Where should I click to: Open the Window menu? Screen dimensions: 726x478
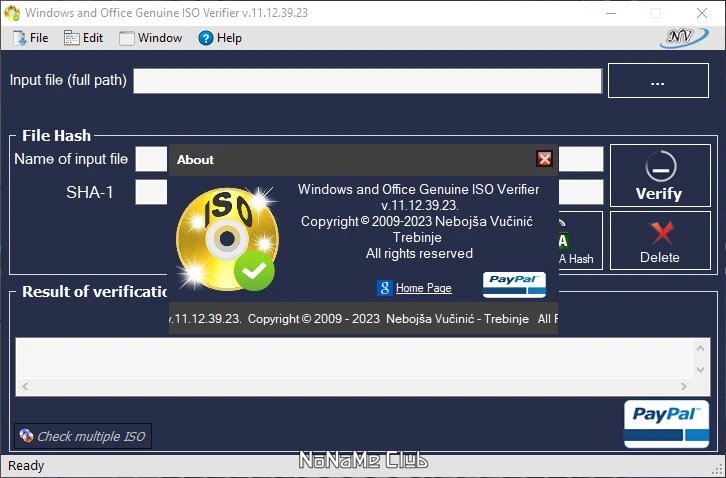pyautogui.click(x=151, y=38)
